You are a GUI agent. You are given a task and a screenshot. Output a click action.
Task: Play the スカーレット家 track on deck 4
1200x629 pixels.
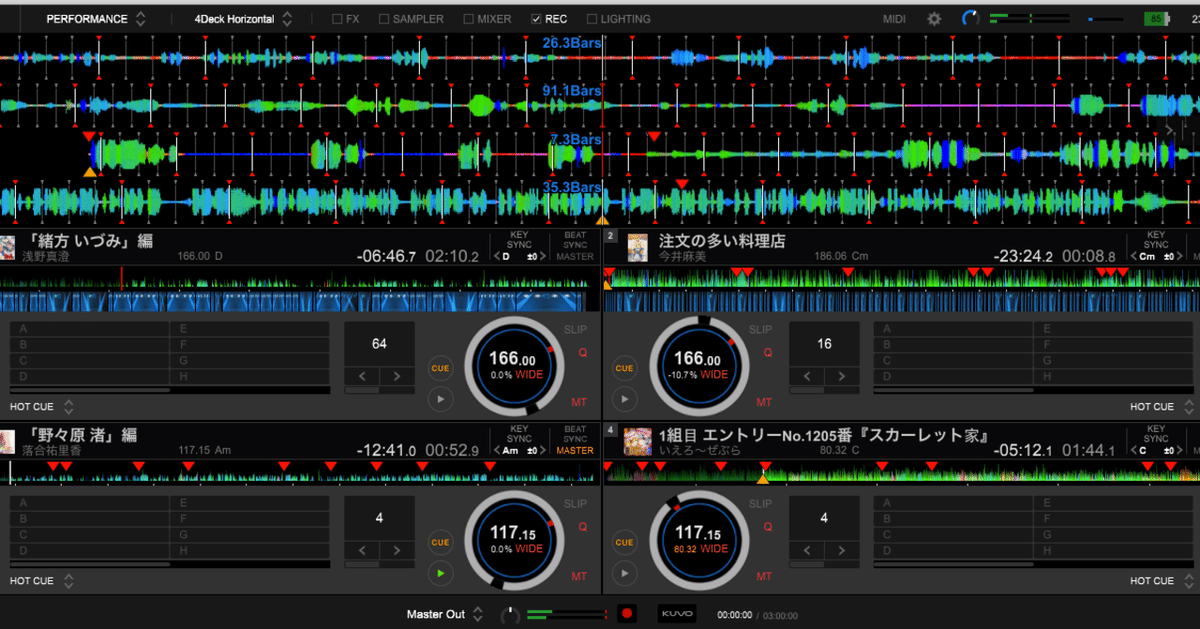tap(624, 573)
